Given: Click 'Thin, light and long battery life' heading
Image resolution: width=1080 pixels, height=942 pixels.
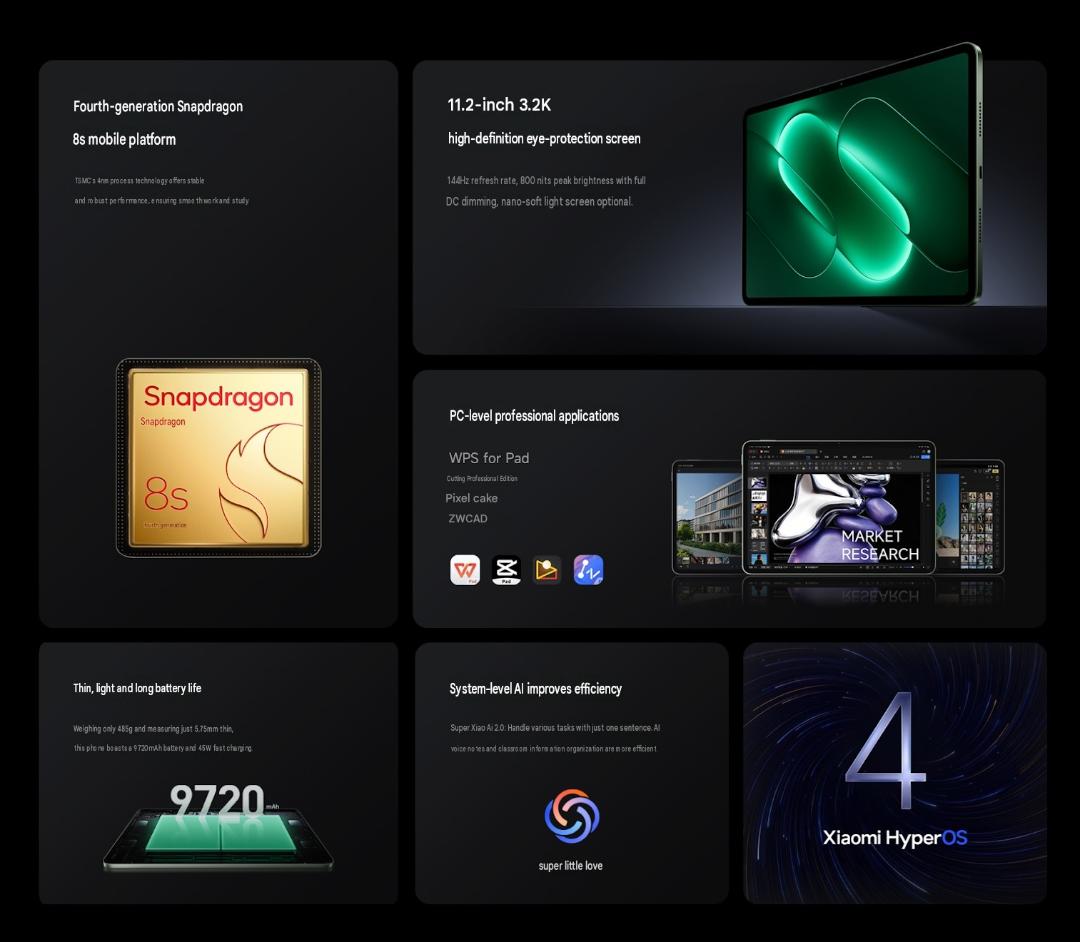Looking at the screenshot, I should 137,688.
